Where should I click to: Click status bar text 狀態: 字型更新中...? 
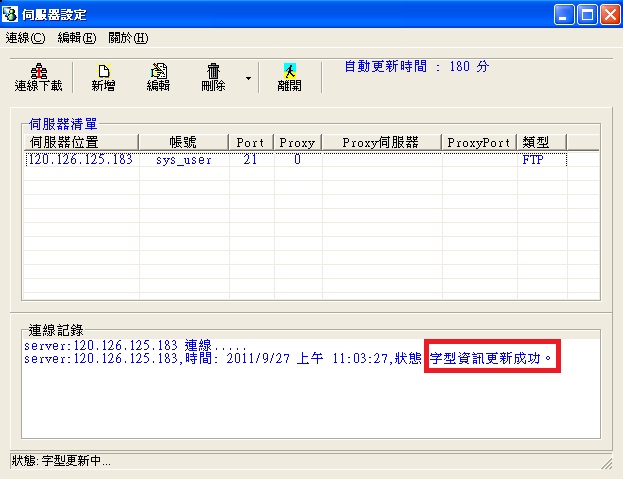(61, 461)
